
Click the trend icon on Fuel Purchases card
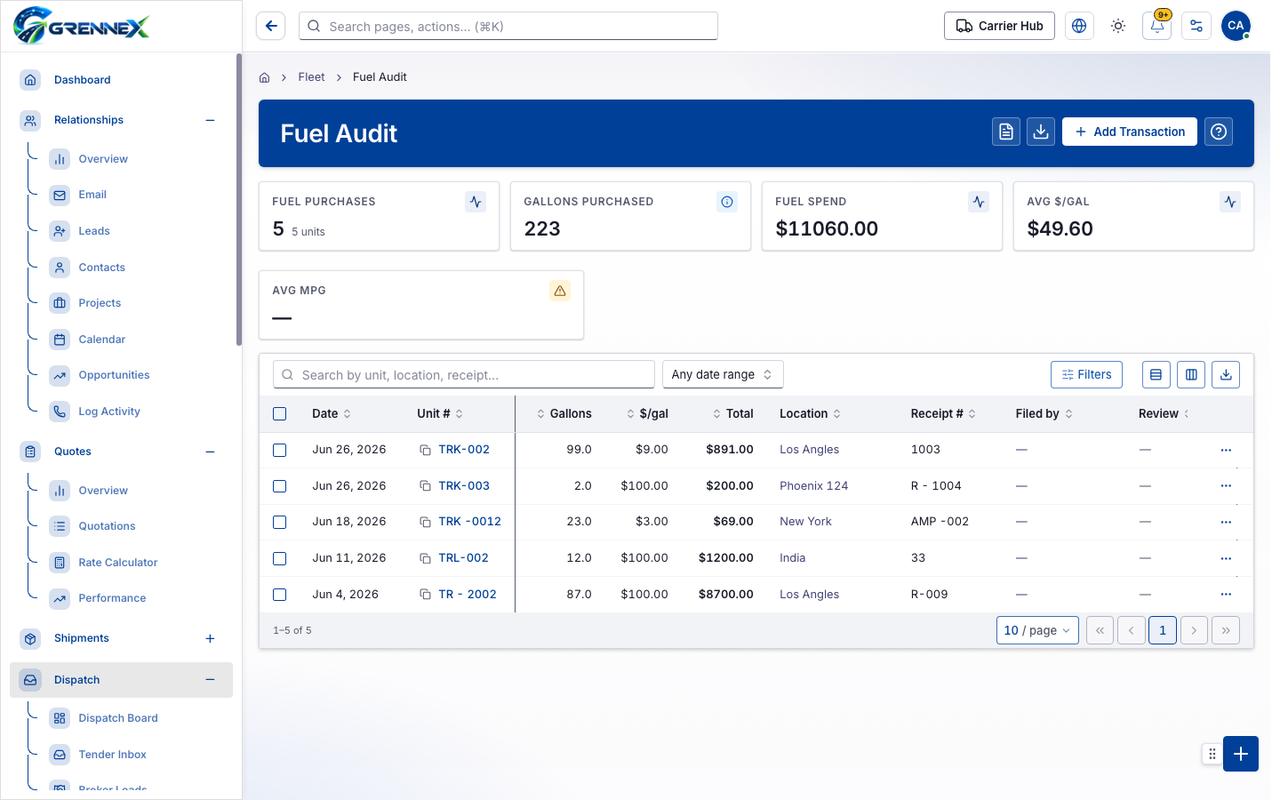(476, 202)
